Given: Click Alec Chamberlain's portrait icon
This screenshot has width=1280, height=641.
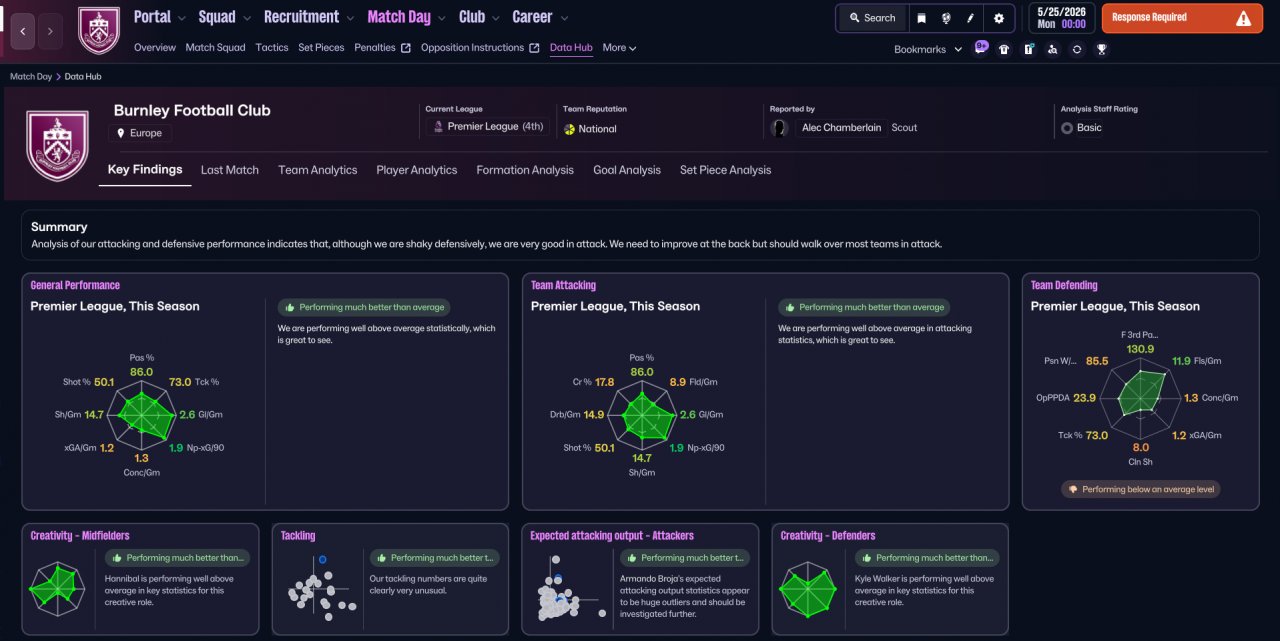Looking at the screenshot, I should point(780,128).
